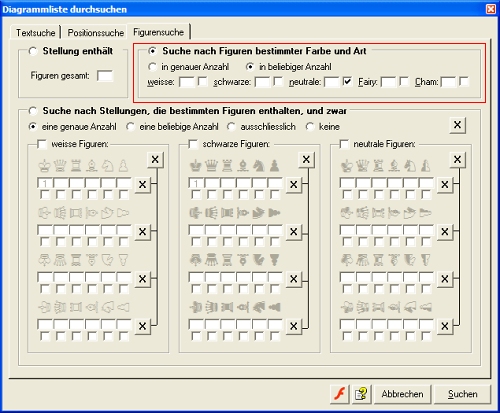Screen dimensions: 500x413
Task: Uncheck the neutrale checkbox
Action: click(347, 81)
